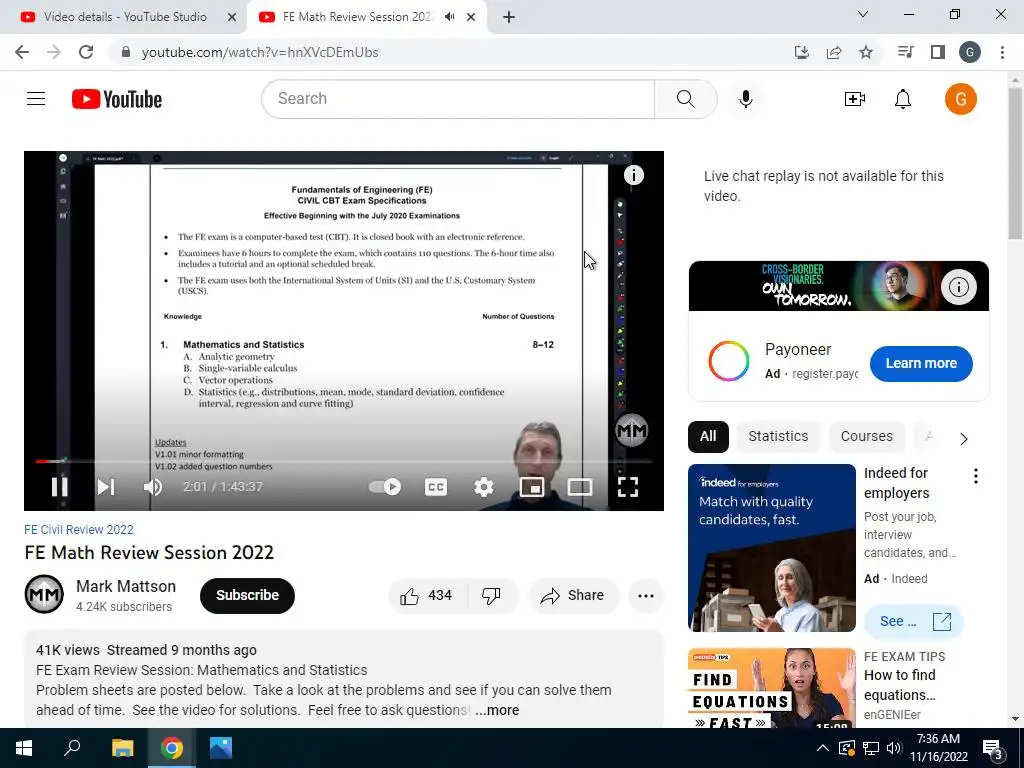The image size is (1024, 768).
Task: Mute the video volume speaker
Action: coord(153,487)
